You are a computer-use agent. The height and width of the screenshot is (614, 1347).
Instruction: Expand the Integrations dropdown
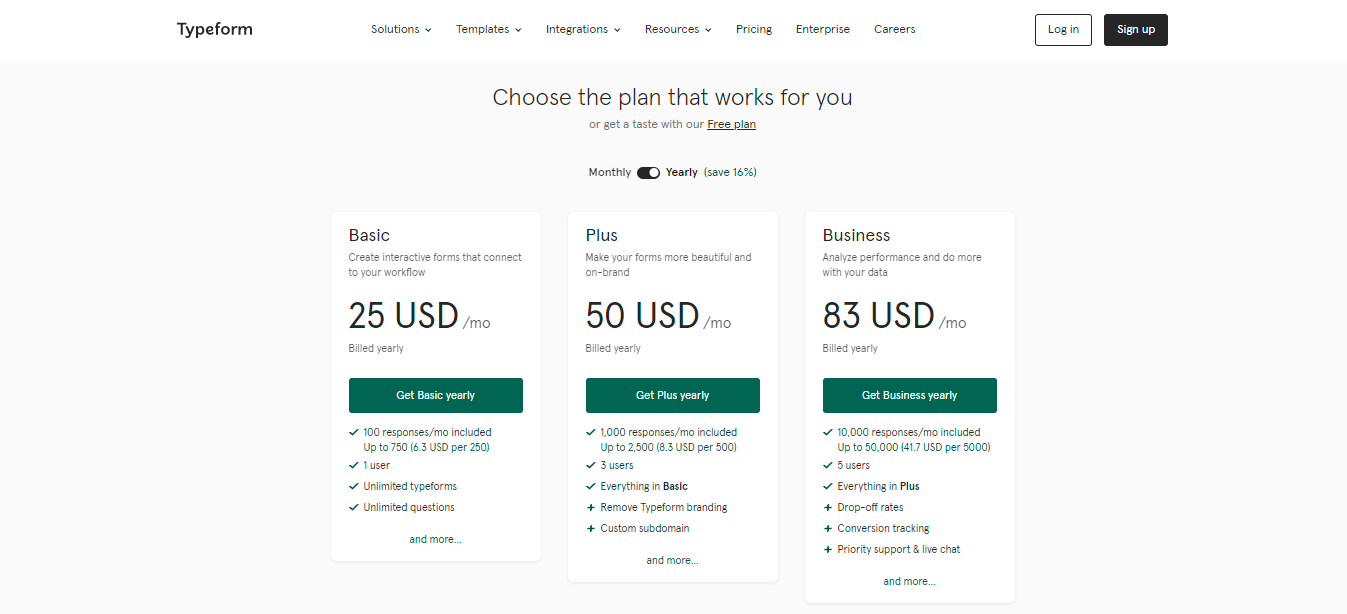coord(582,29)
